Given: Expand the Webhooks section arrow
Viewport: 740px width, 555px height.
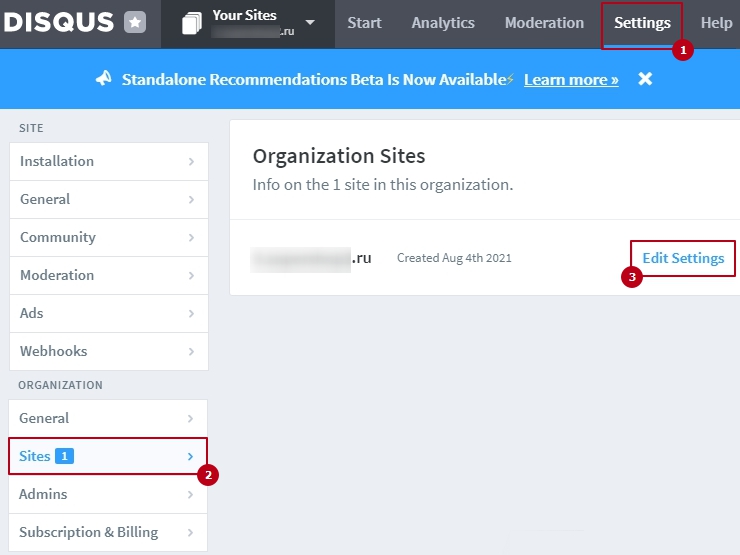Looking at the screenshot, I should (190, 352).
